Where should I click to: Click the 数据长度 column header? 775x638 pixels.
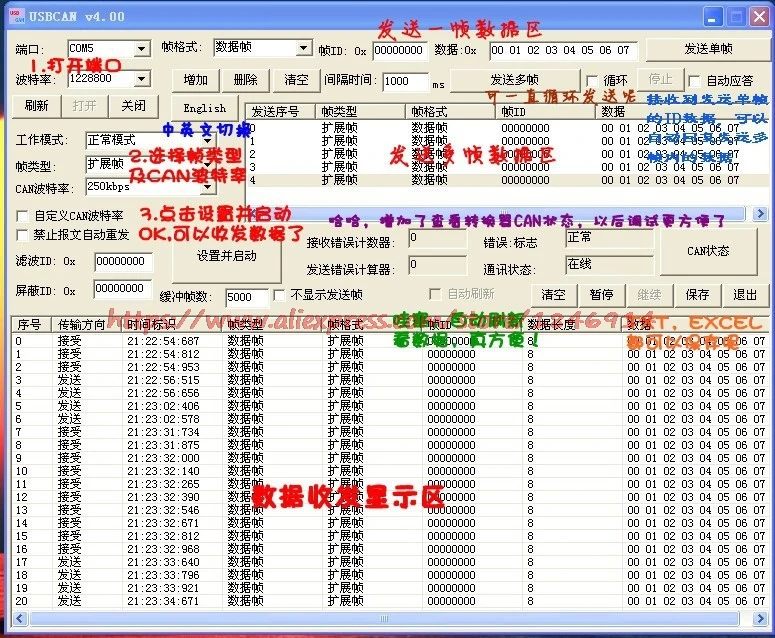coord(572,325)
